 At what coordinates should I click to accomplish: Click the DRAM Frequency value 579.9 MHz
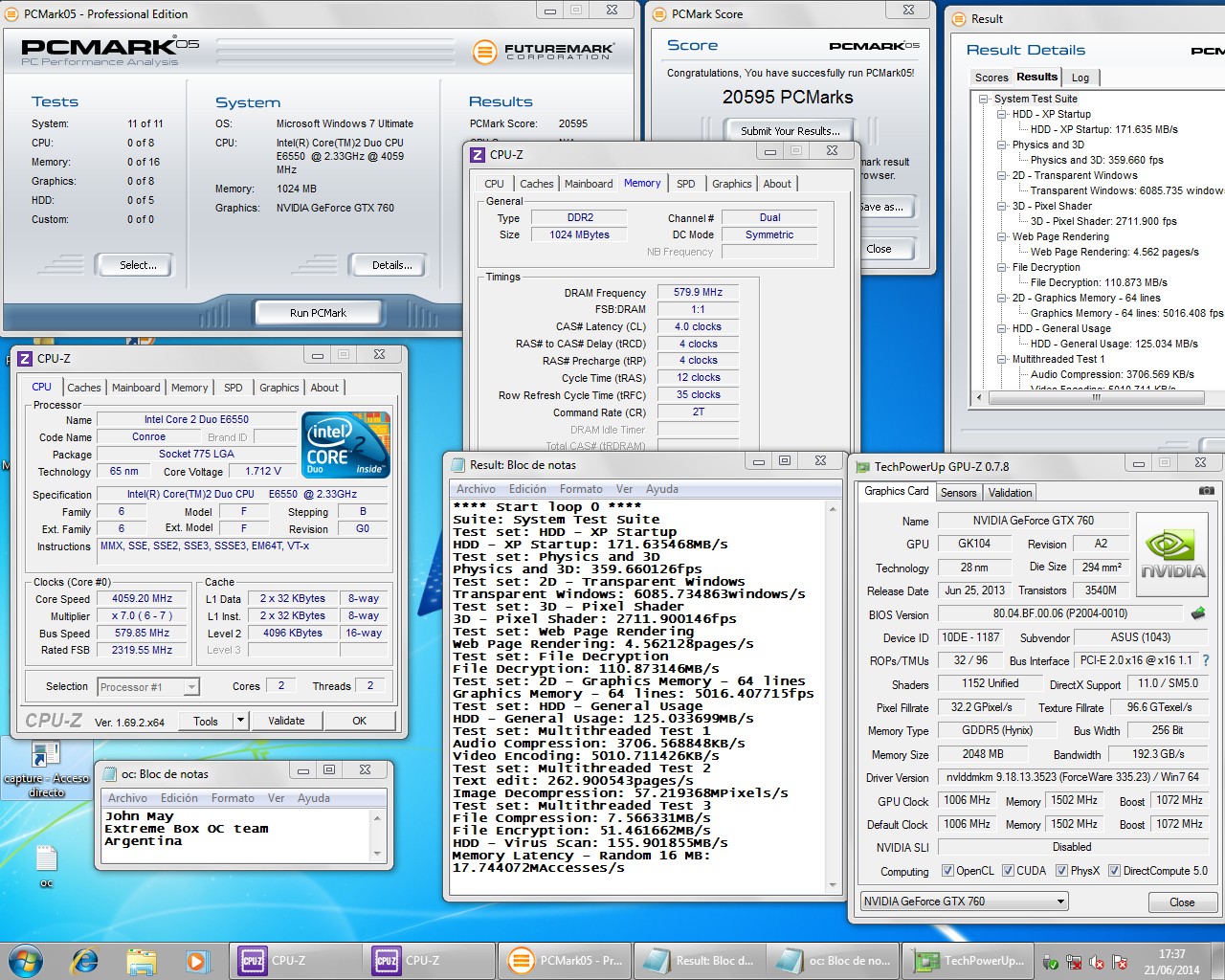click(699, 292)
